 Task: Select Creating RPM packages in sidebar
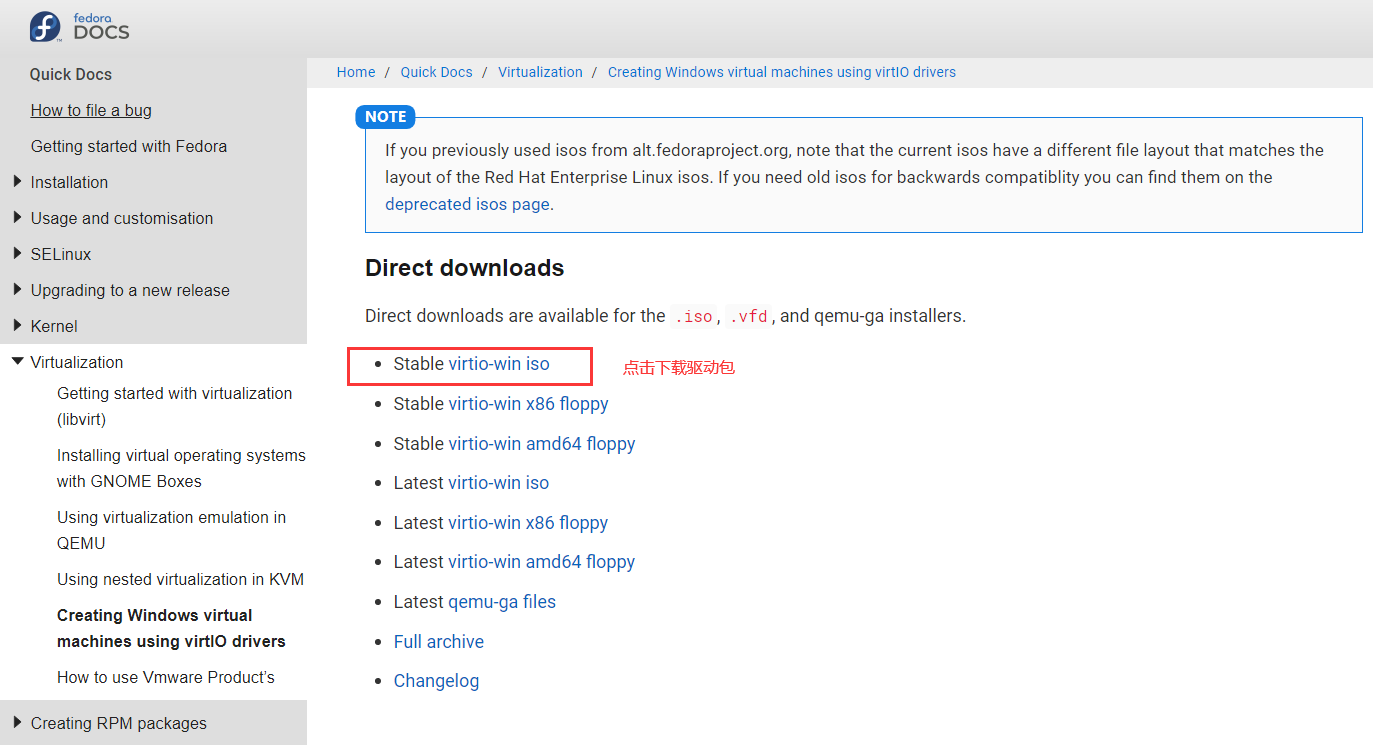[x=119, y=723]
